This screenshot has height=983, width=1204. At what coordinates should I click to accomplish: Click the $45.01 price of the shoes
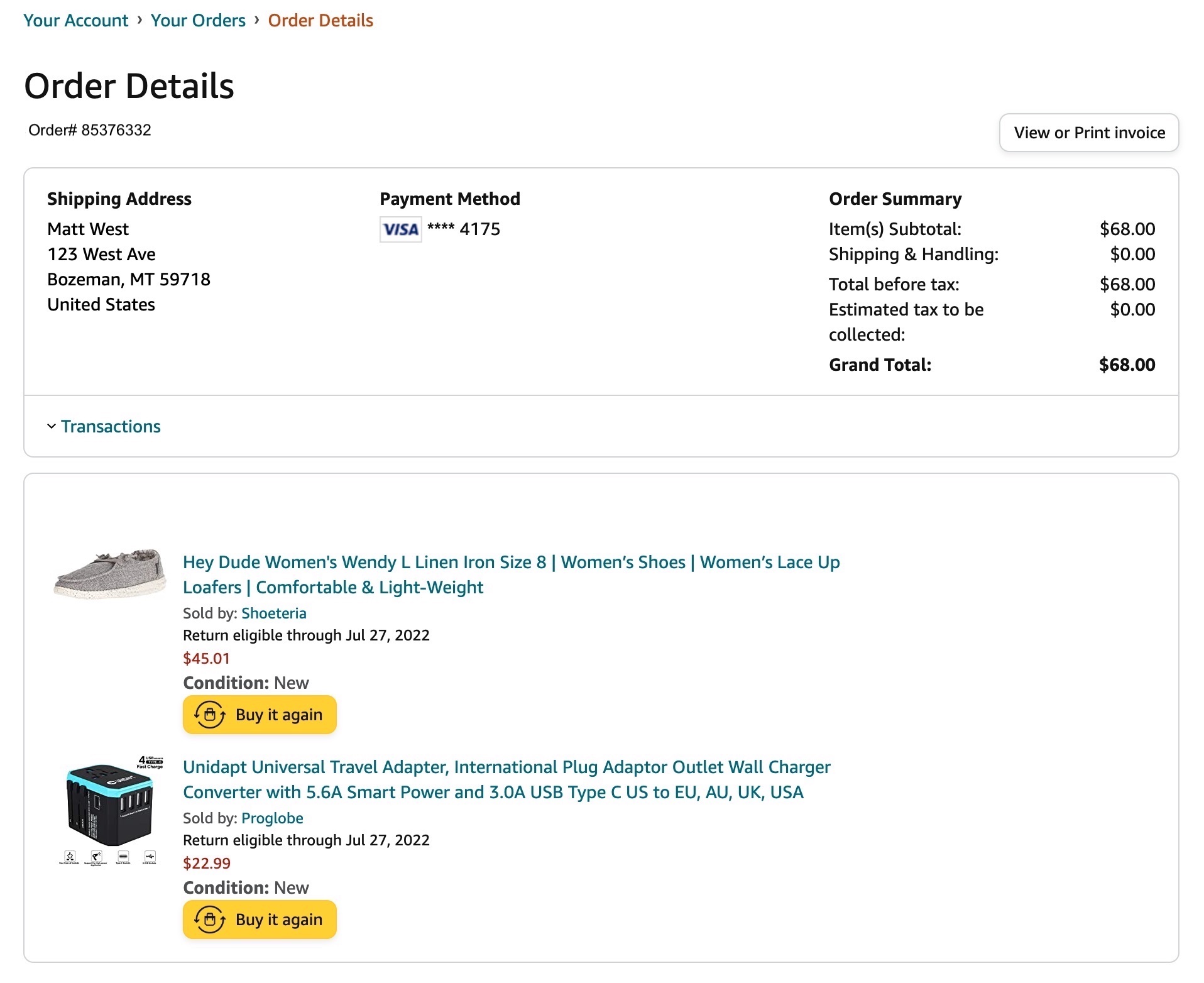pyautogui.click(x=206, y=658)
